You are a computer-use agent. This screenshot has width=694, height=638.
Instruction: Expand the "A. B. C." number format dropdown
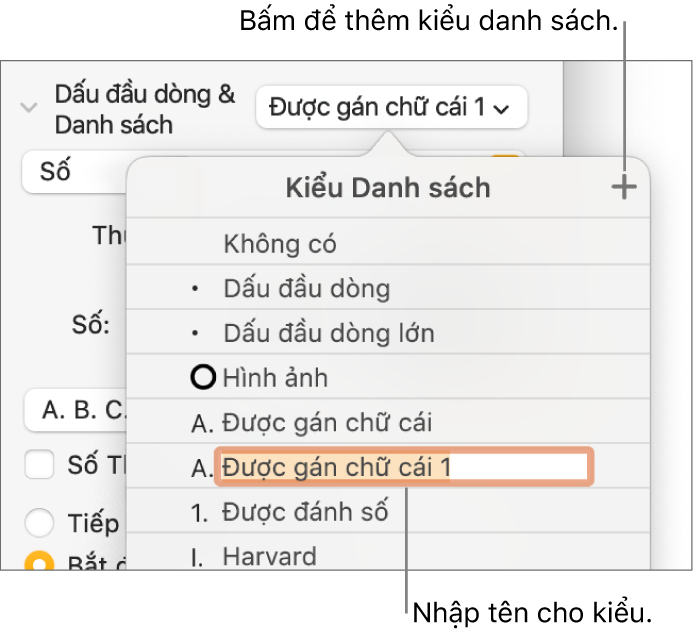click(77, 410)
